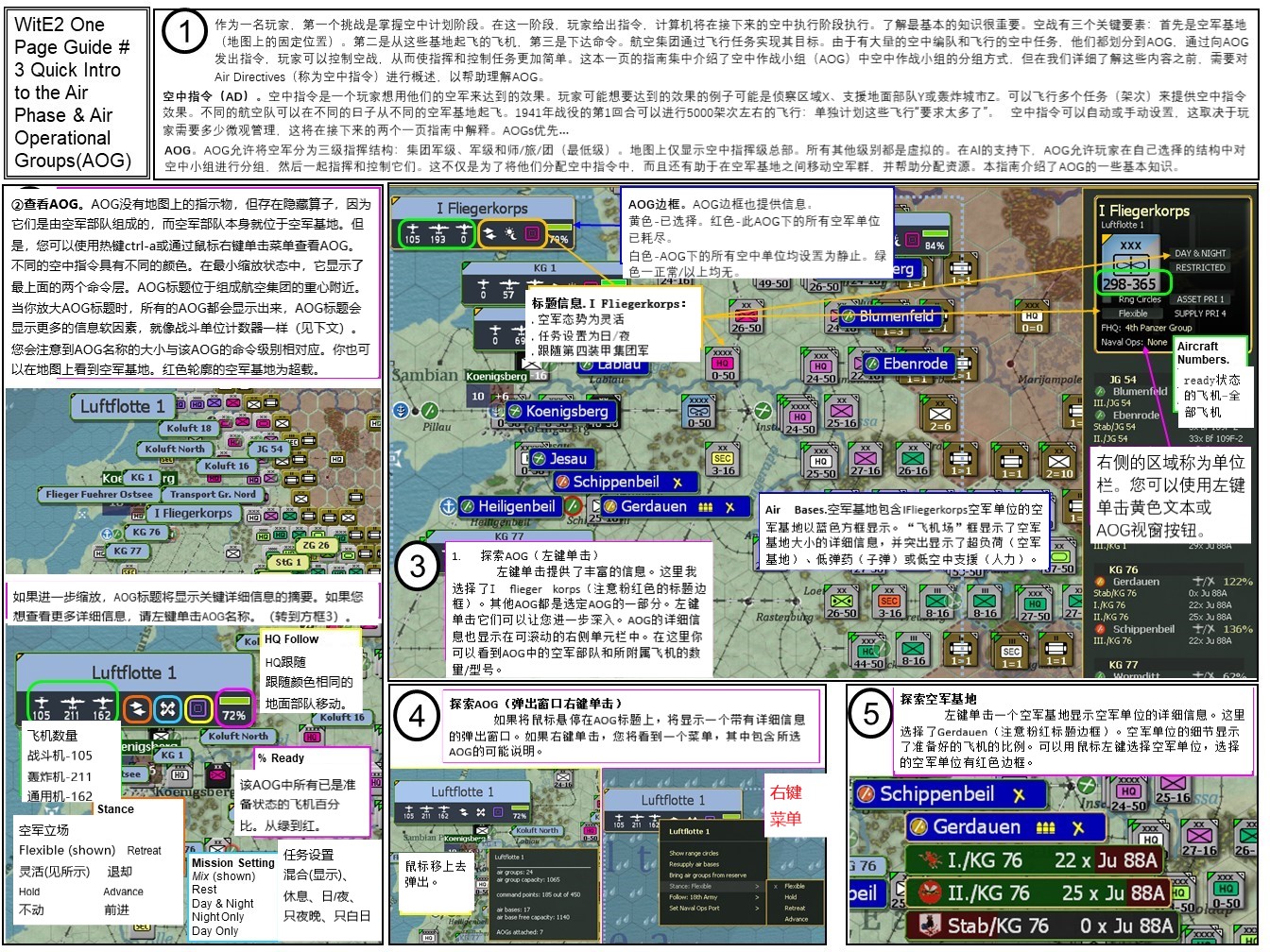The width and height of the screenshot is (1270, 952).
Task: Click bomber count 193 icon in I Fliegerkorps header
Action: coord(438,232)
